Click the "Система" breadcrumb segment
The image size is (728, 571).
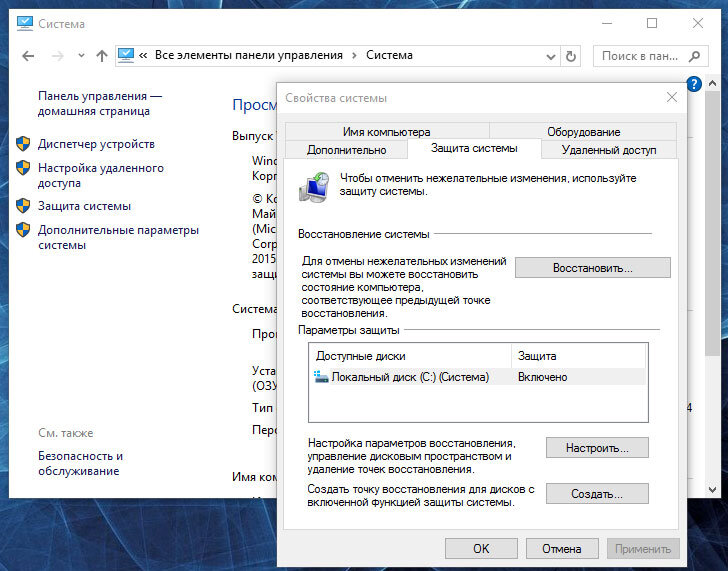[389, 55]
